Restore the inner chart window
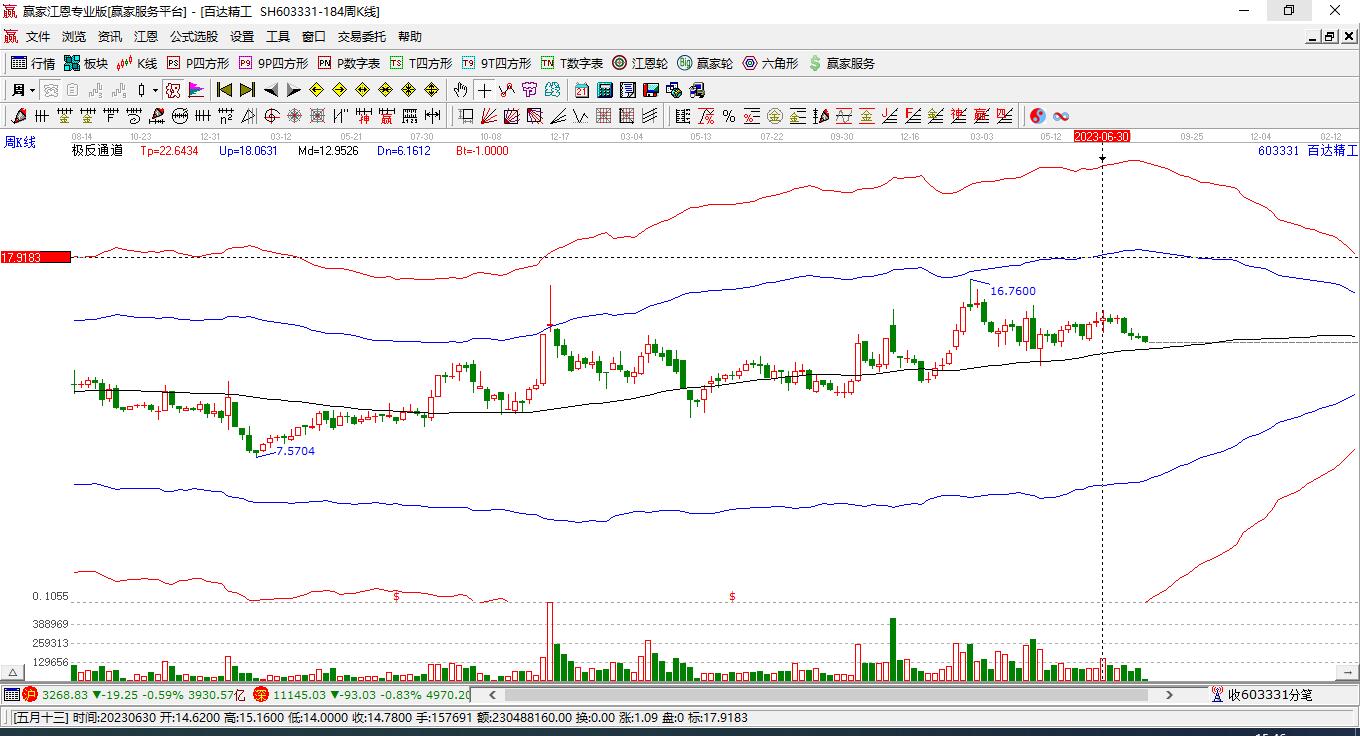Viewport: 1360px width, 736px height. 1329,37
